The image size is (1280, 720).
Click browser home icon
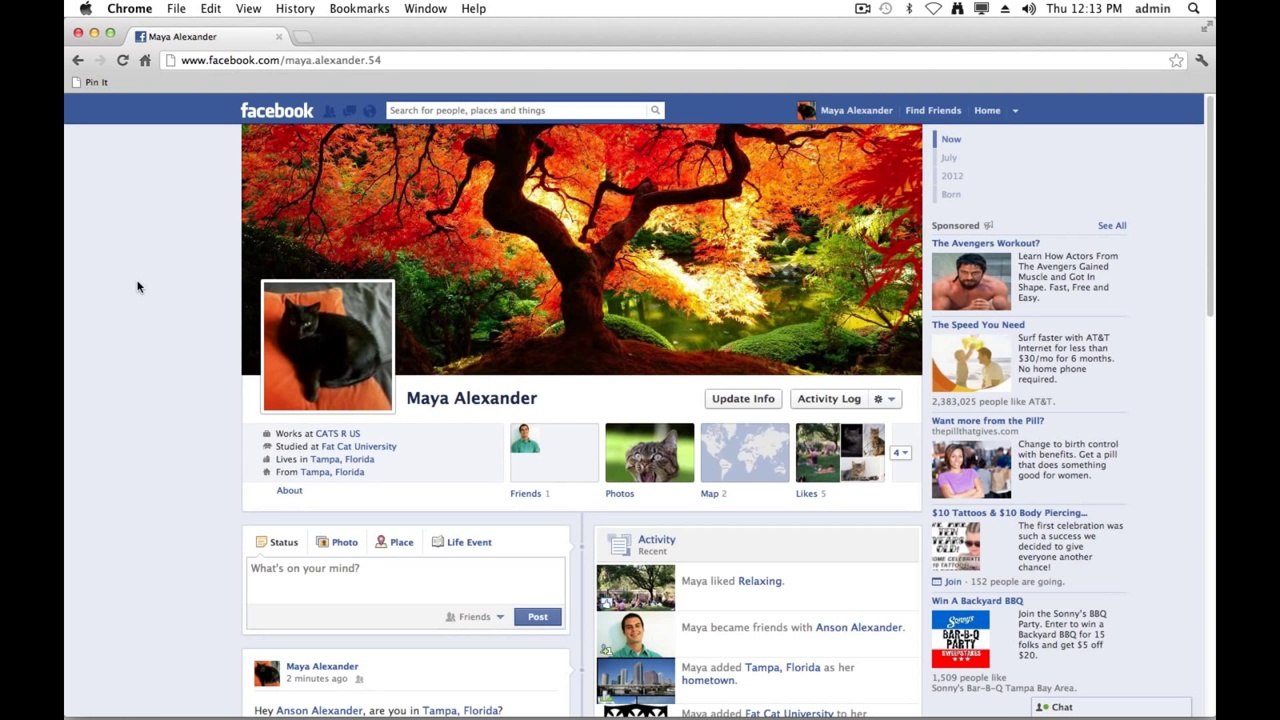tap(145, 60)
